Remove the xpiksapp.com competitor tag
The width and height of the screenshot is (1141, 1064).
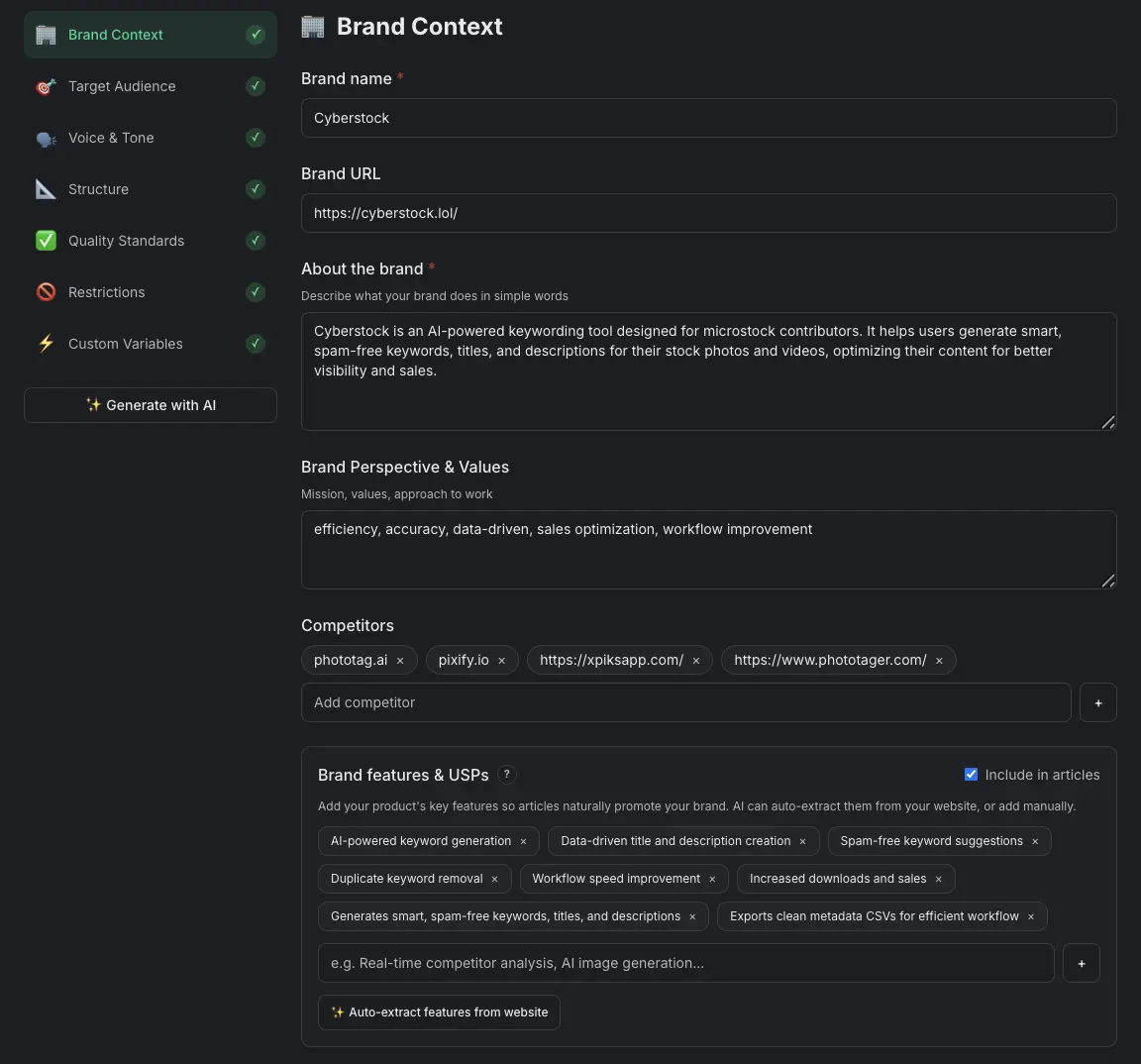coord(696,661)
